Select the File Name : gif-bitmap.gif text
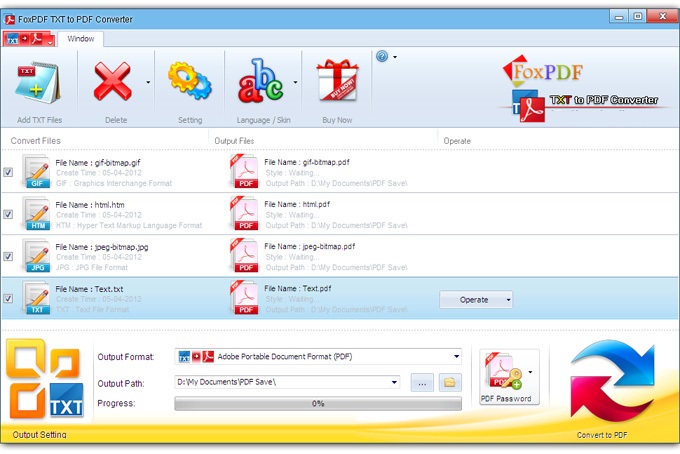The height and width of the screenshot is (454, 680). (98, 163)
